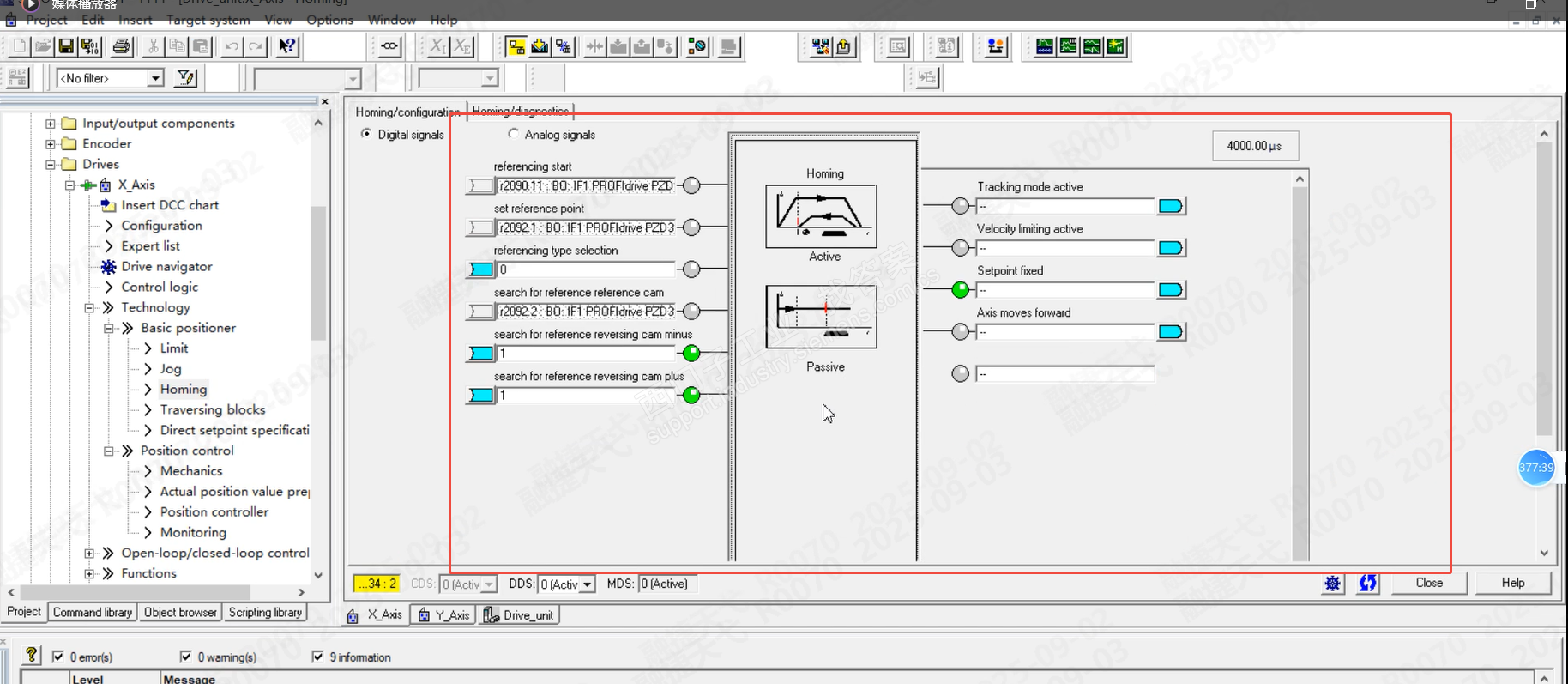This screenshot has width=1568, height=684.
Task: Open Insert DCC chart tree entry
Action: coord(170,205)
